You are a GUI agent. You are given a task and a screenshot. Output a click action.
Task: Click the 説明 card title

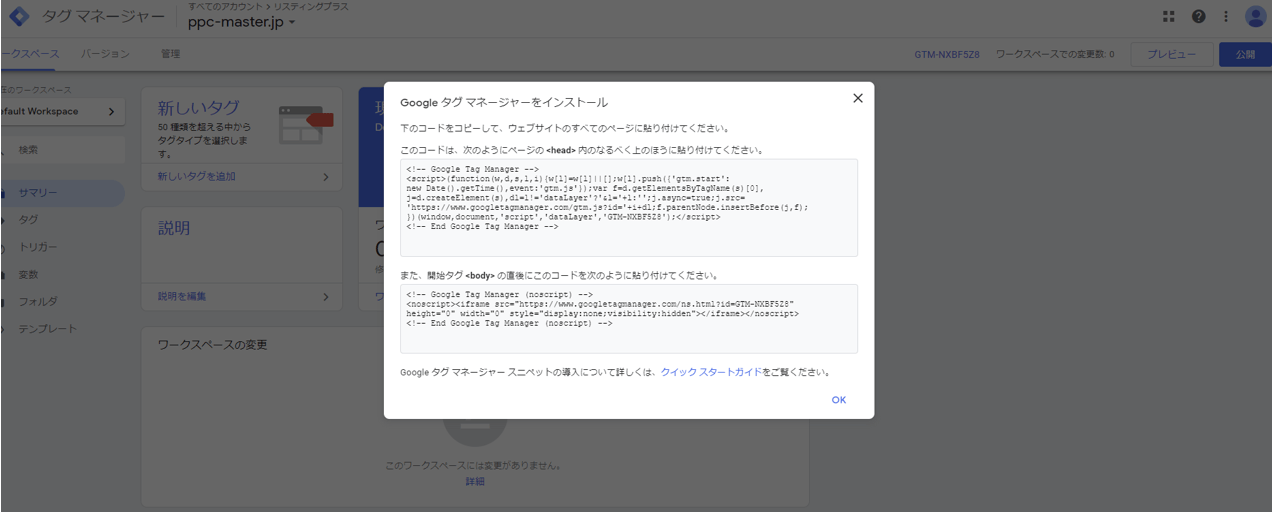click(174, 228)
